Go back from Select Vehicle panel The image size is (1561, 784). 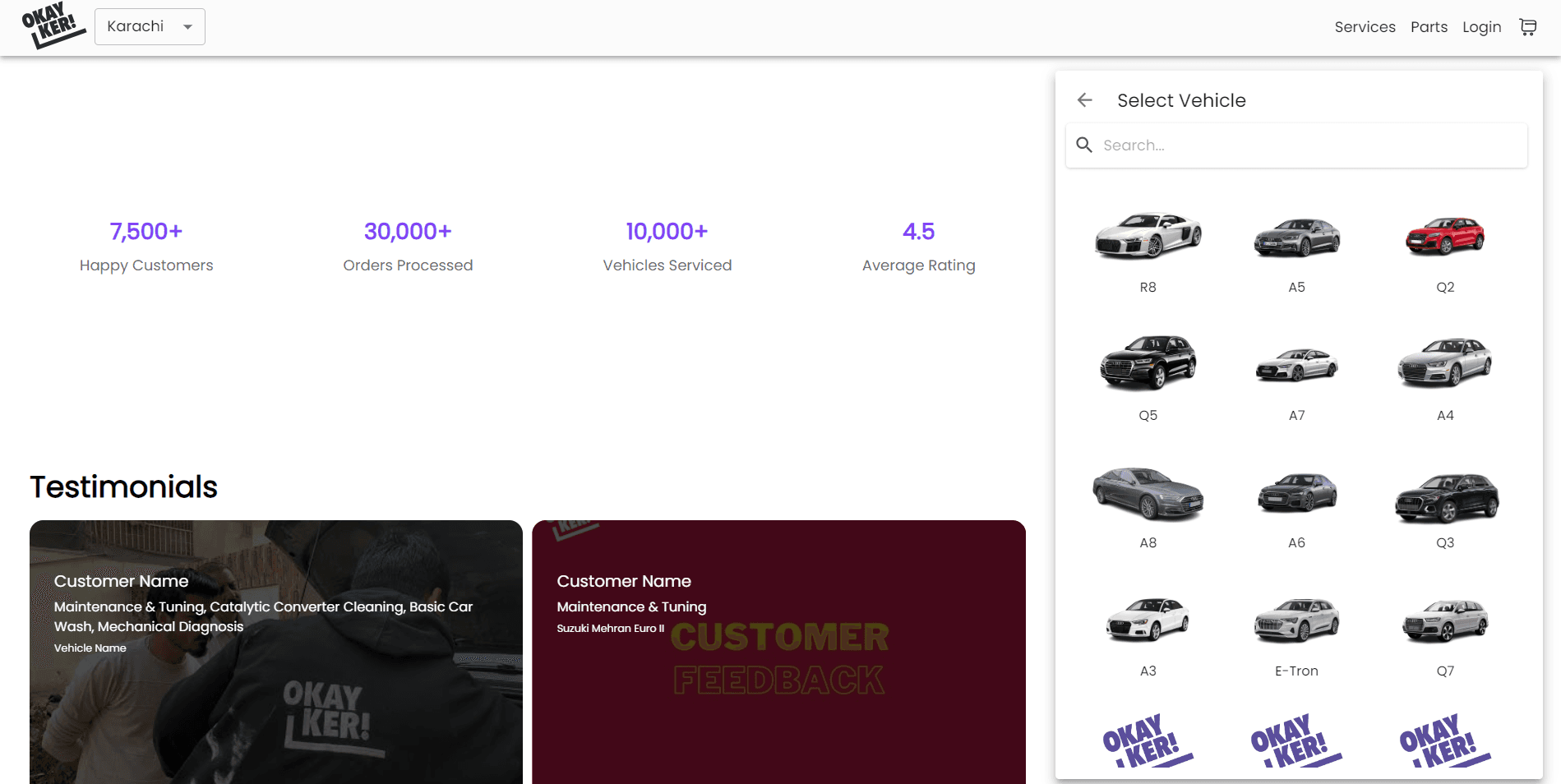[x=1085, y=100]
